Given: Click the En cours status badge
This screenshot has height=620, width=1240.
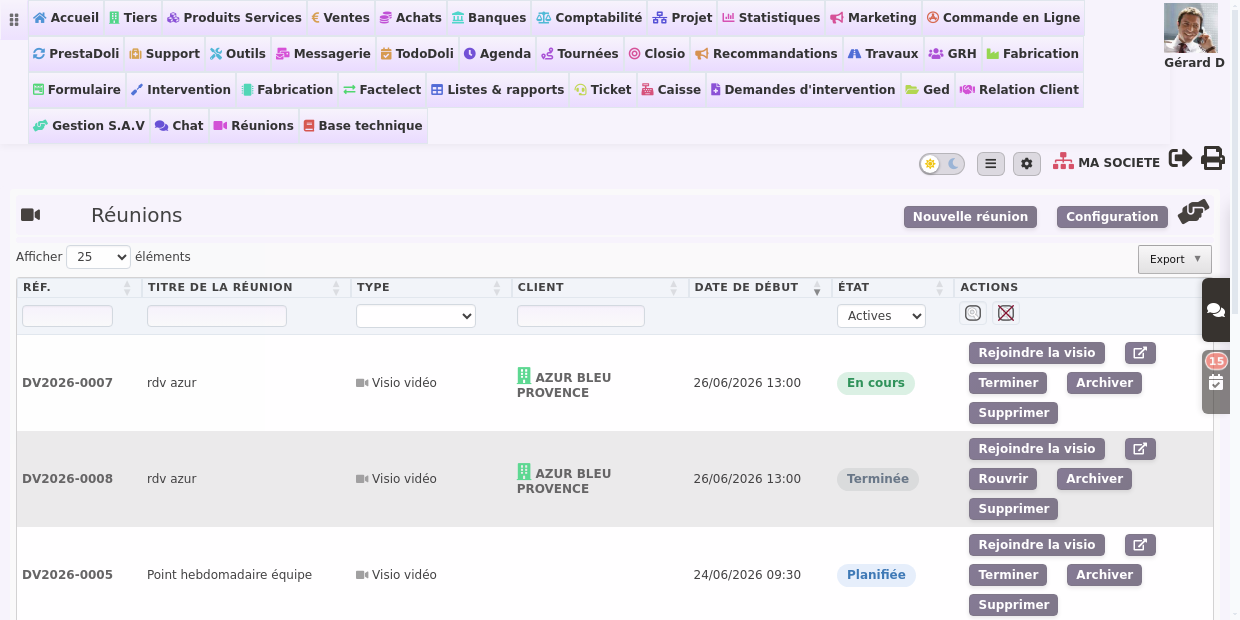Looking at the screenshot, I should (x=875, y=383).
